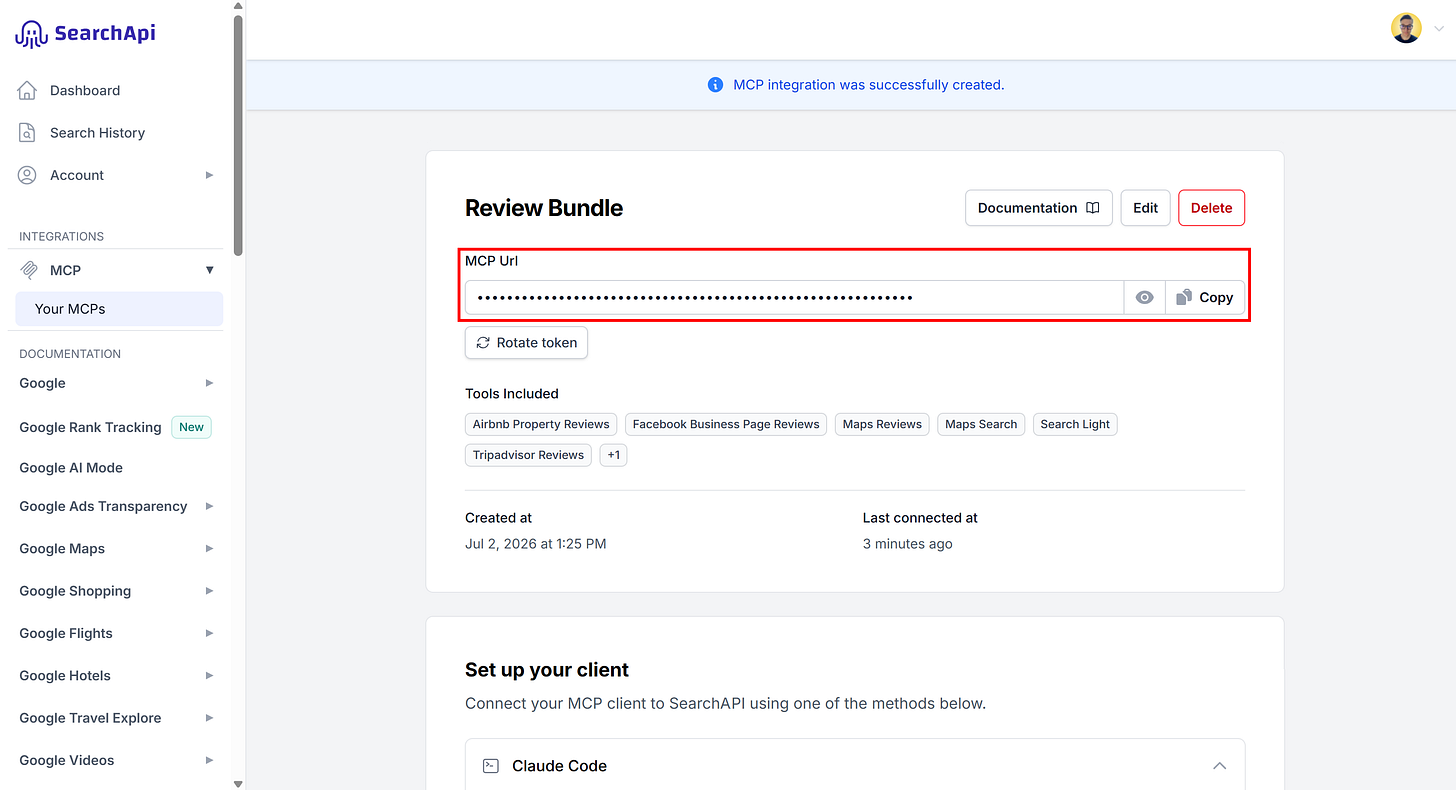Screen dimensions: 1456x790
Task: Click the Claude Code terminal icon
Action: 490,766
